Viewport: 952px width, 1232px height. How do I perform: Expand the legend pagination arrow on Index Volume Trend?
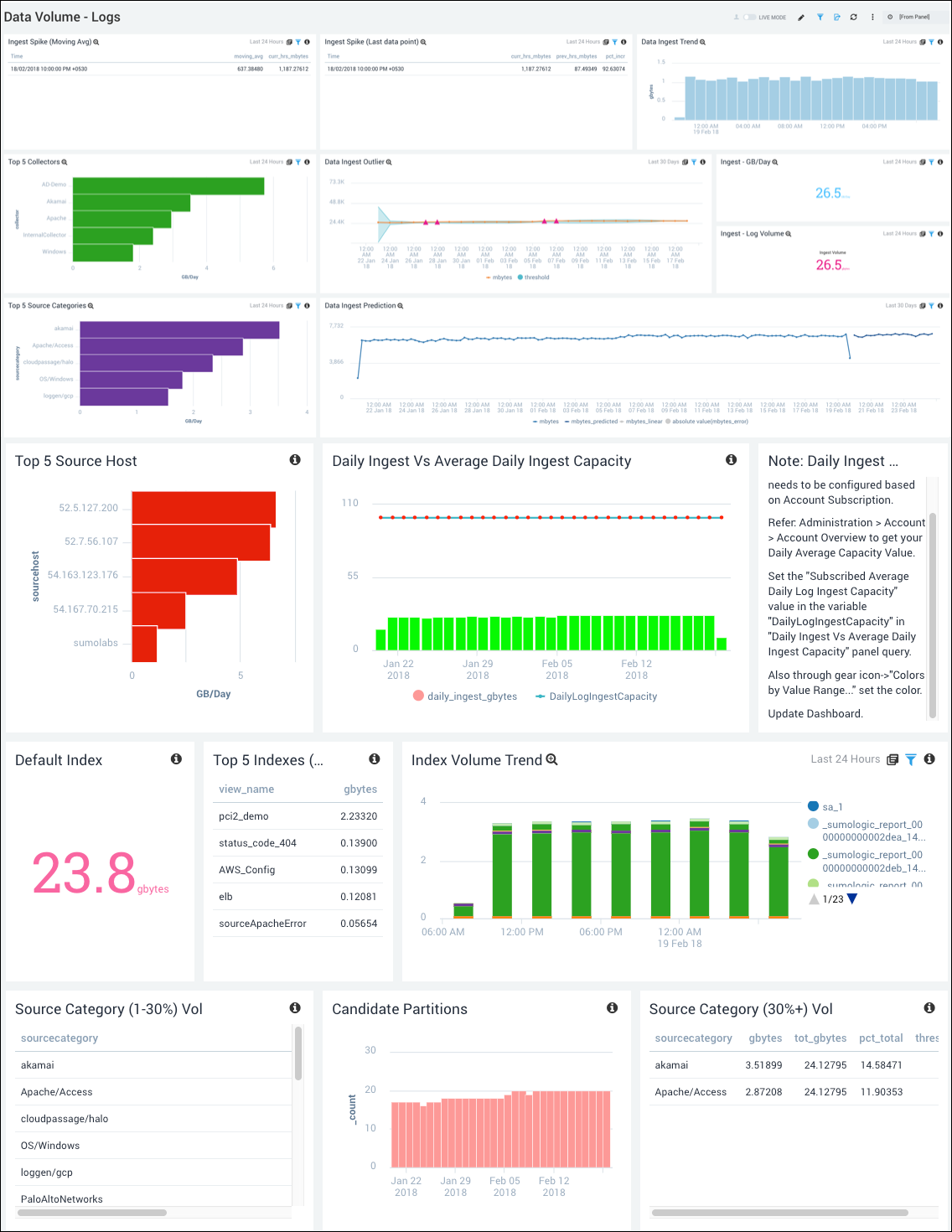851,898
